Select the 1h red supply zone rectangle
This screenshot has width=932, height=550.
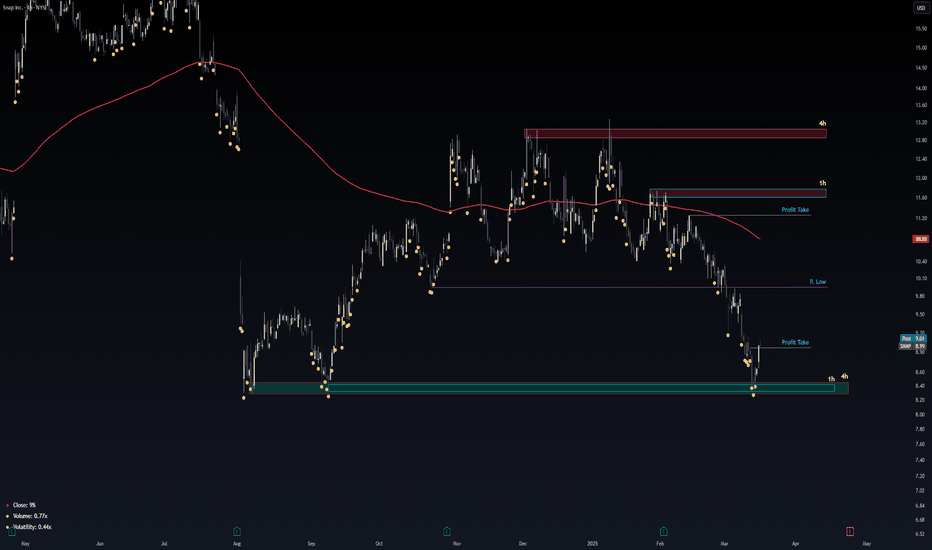pos(738,193)
